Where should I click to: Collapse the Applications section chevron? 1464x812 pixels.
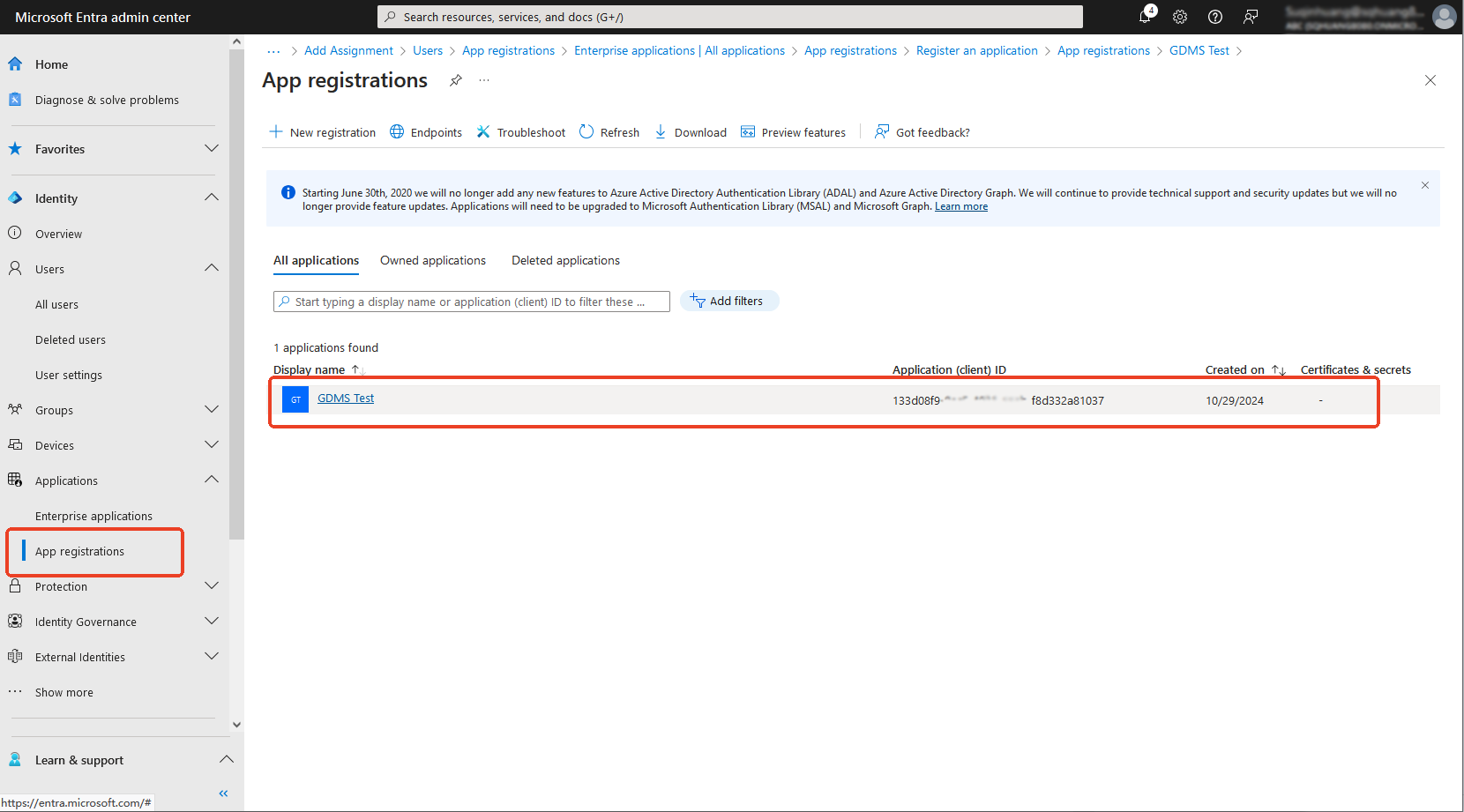click(x=212, y=480)
